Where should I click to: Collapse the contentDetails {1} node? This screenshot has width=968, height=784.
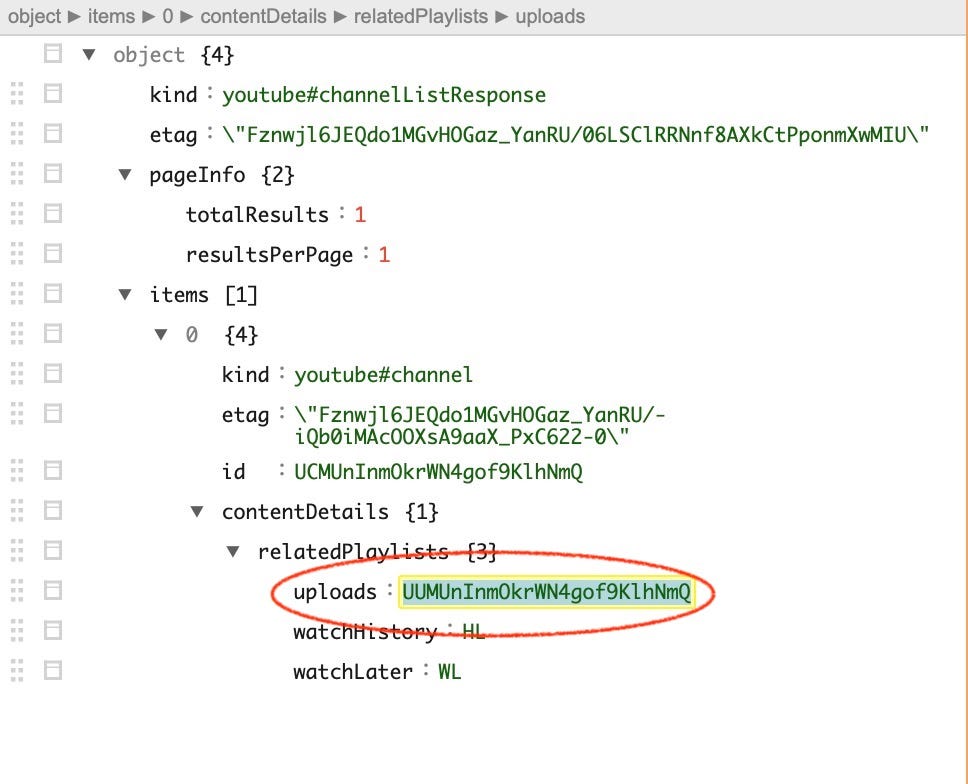tap(197, 511)
